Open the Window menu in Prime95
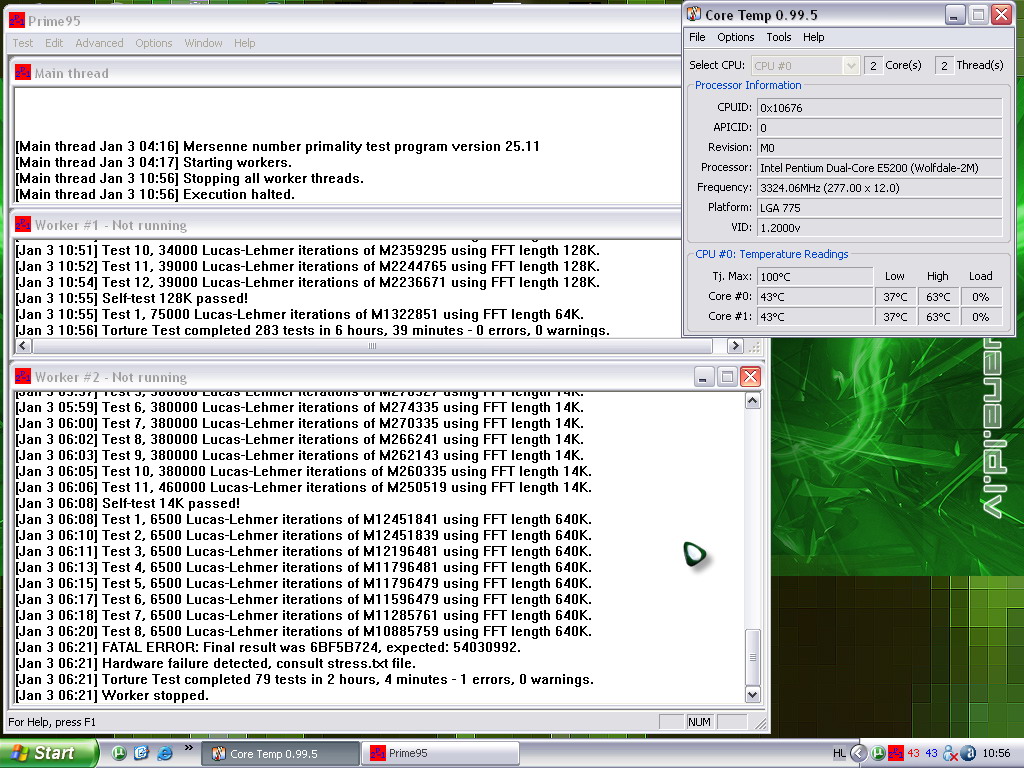Viewport: 1024px width, 768px height. tap(203, 43)
